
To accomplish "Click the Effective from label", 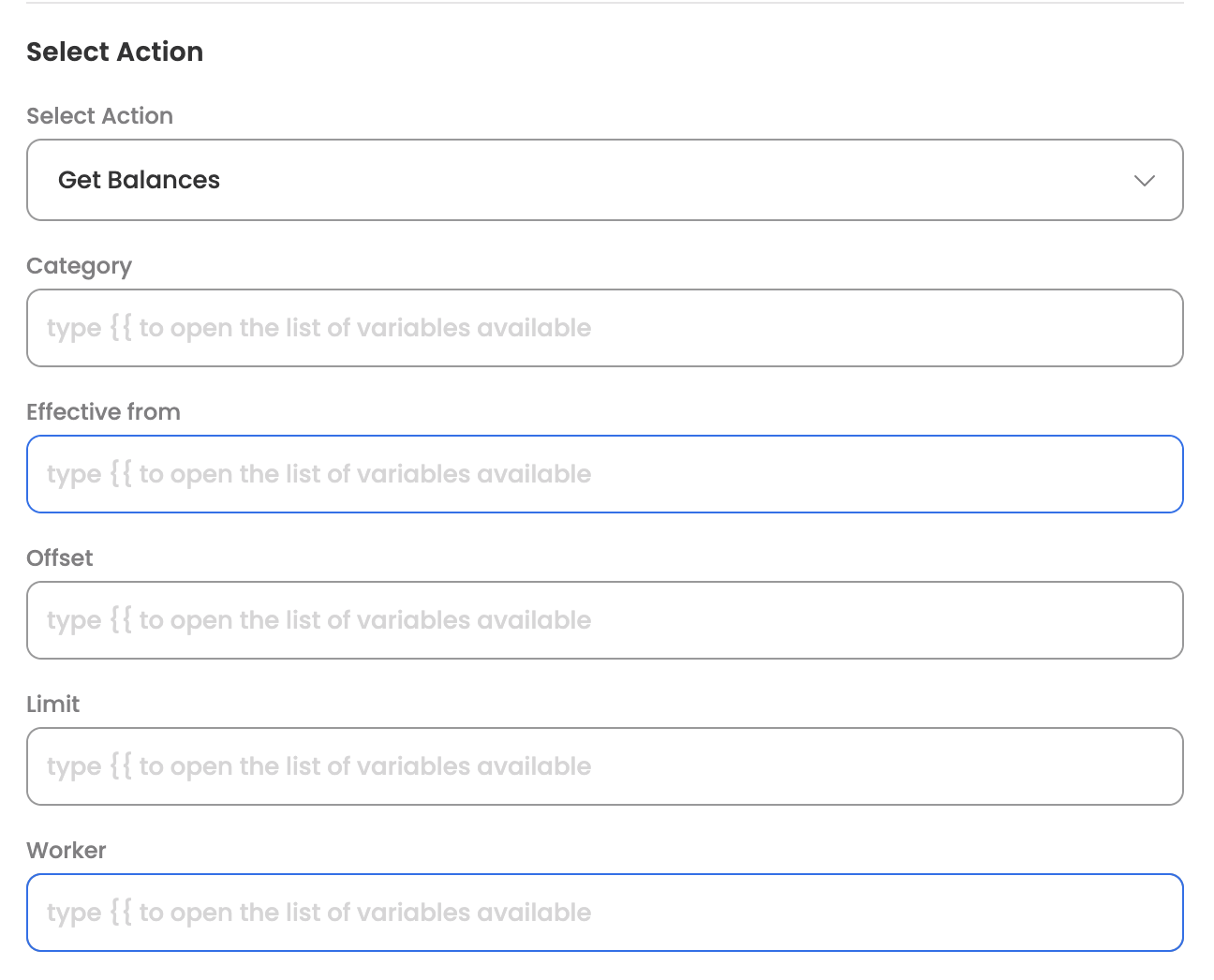I will point(103,412).
